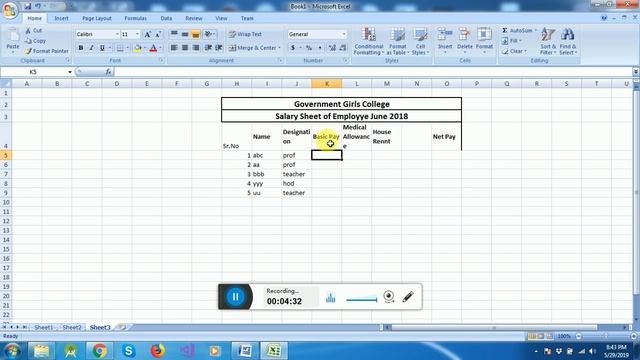Toggle Bold formatting
Viewport: 640px width, 360px height.
[x=81, y=48]
